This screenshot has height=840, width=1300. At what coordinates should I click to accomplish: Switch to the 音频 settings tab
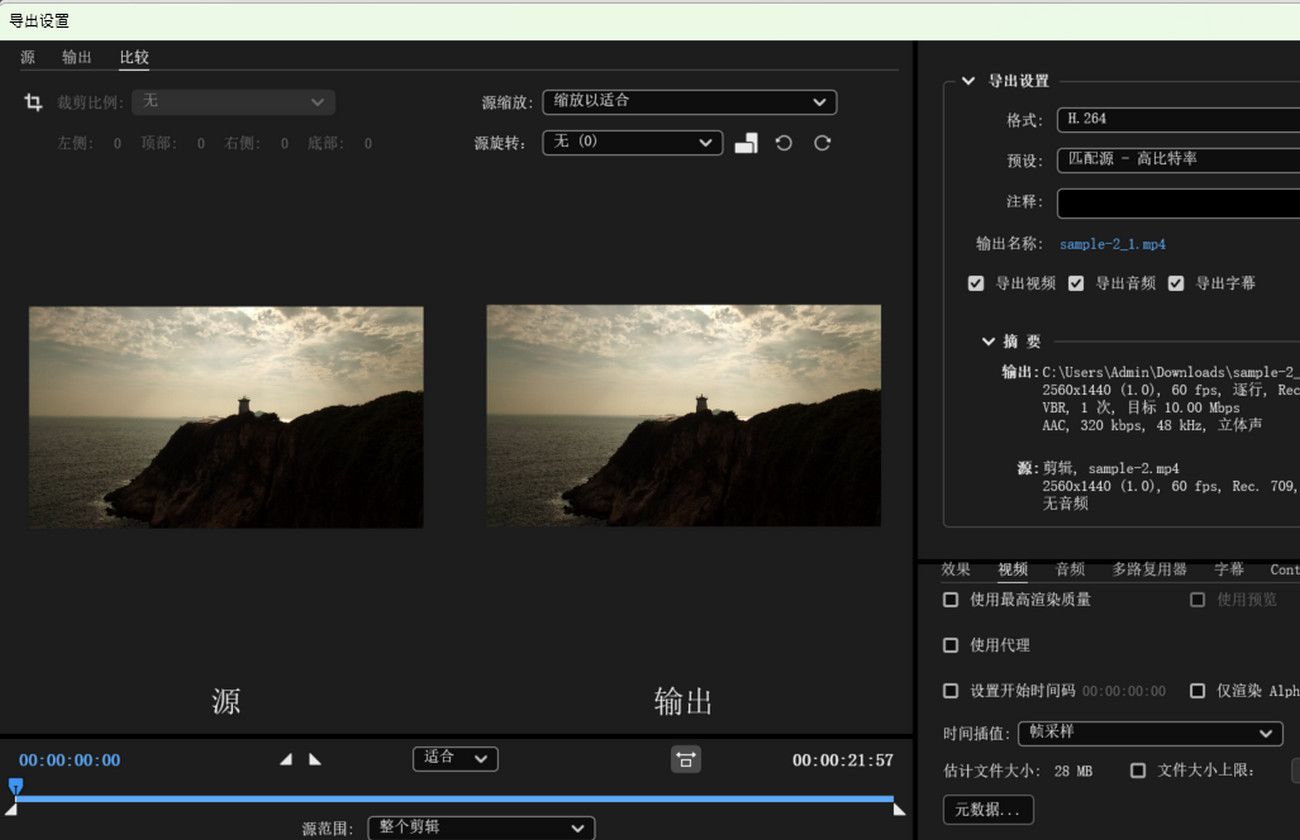coord(1069,569)
